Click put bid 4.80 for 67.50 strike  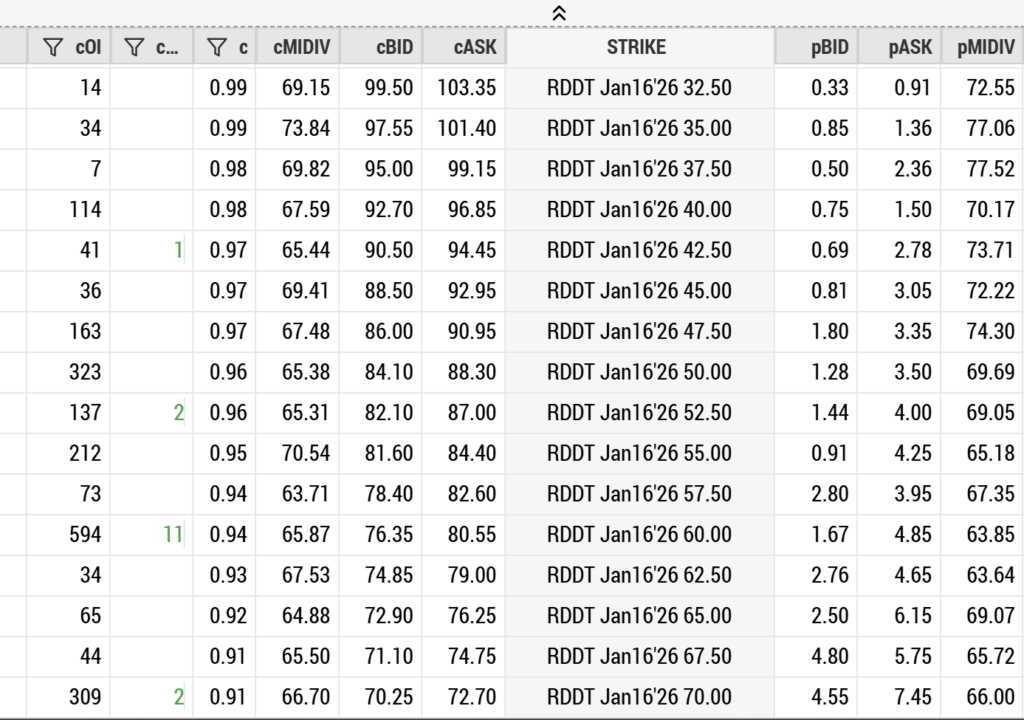pos(829,655)
